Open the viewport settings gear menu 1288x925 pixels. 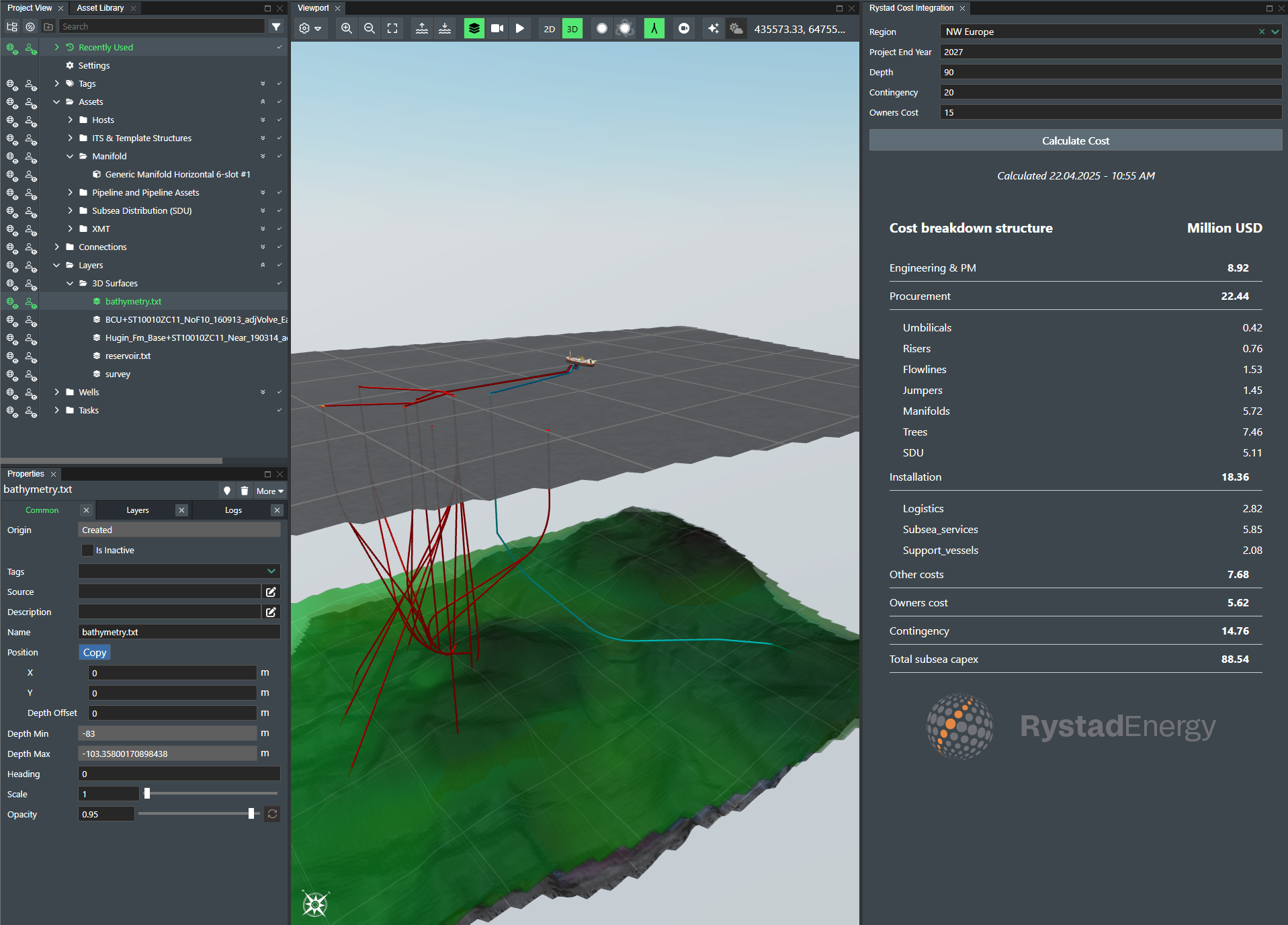tap(310, 28)
